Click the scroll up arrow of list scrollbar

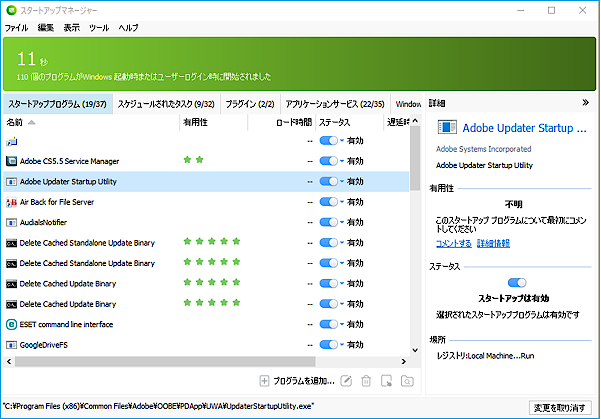coord(415,121)
